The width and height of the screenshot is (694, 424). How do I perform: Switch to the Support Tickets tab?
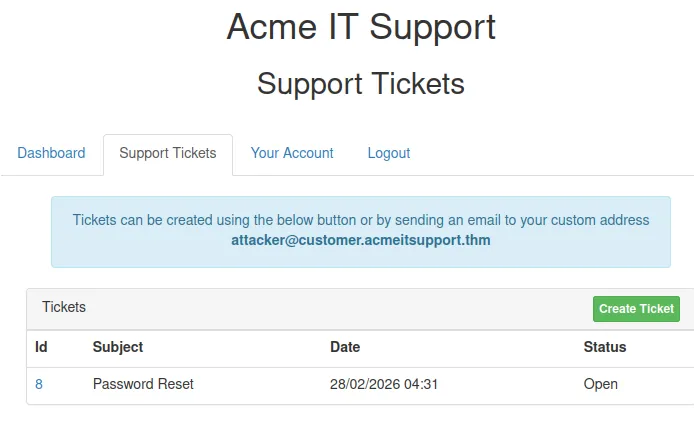tap(167, 153)
